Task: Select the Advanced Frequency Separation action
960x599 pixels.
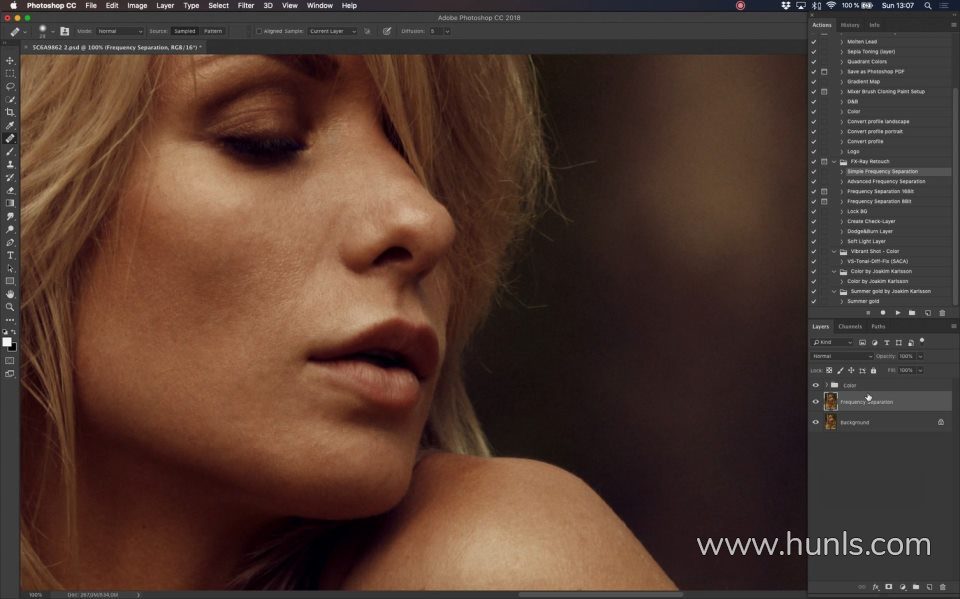Action: (886, 181)
